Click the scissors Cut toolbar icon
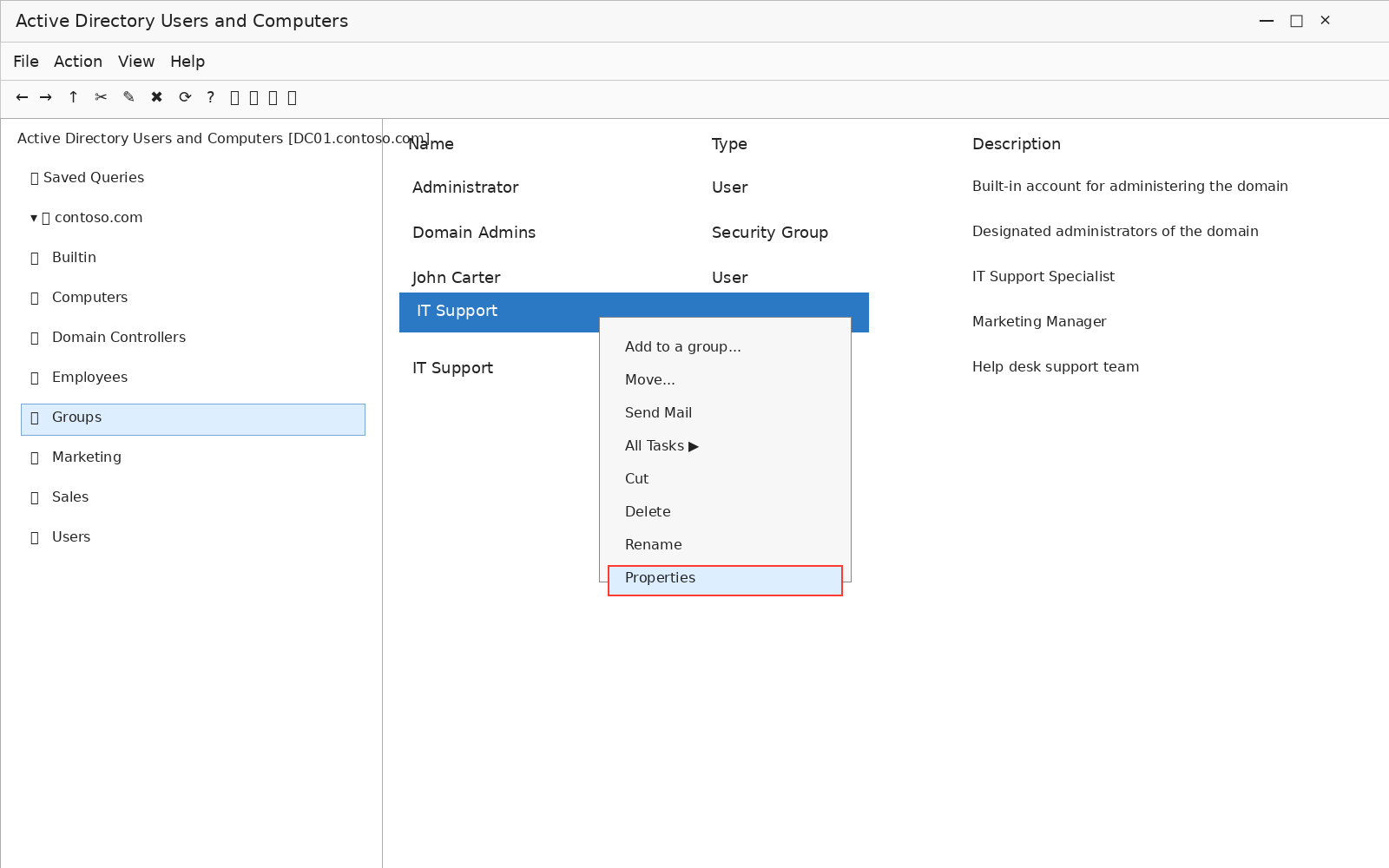 [102, 97]
